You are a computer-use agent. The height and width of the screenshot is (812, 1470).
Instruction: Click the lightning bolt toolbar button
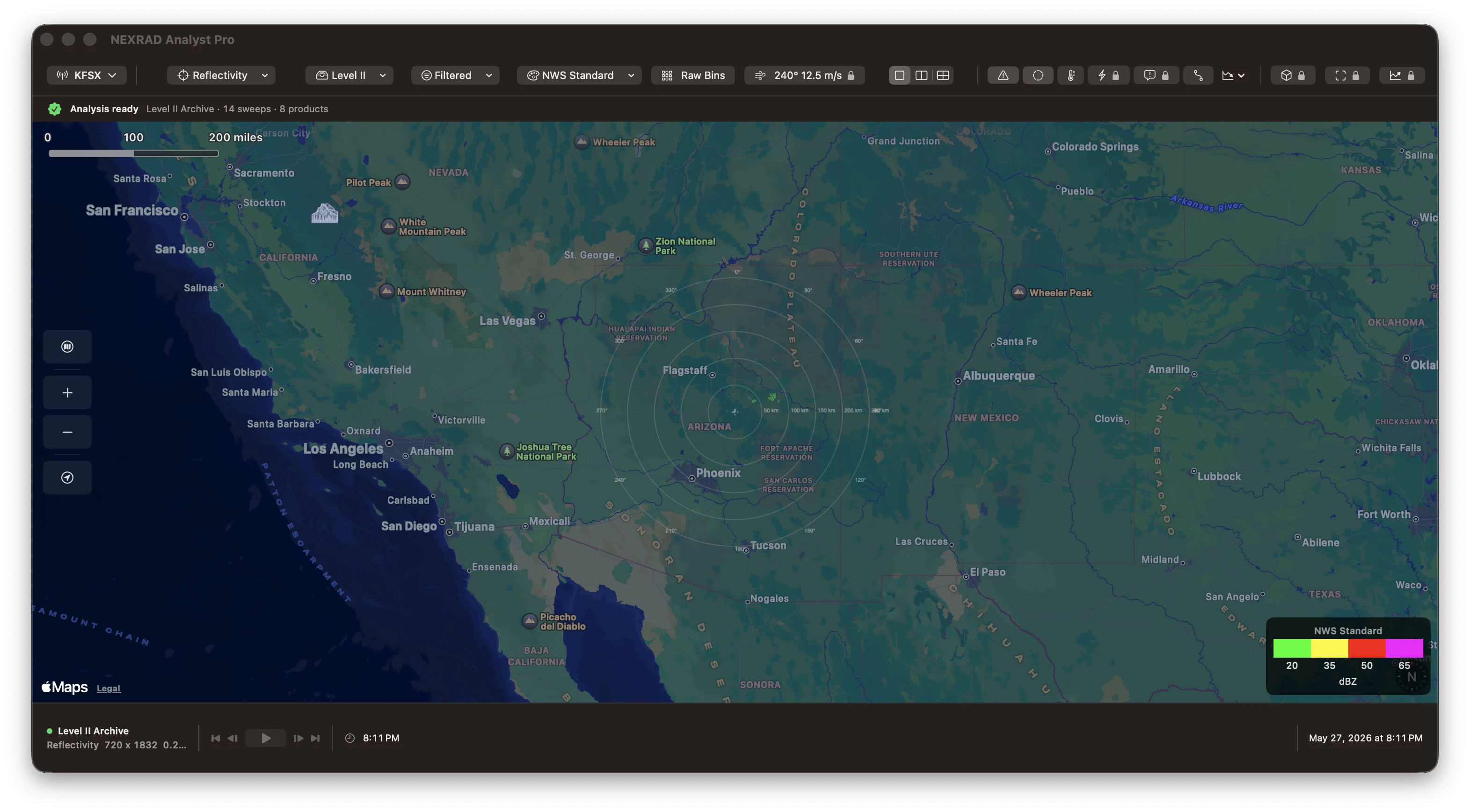point(1108,75)
